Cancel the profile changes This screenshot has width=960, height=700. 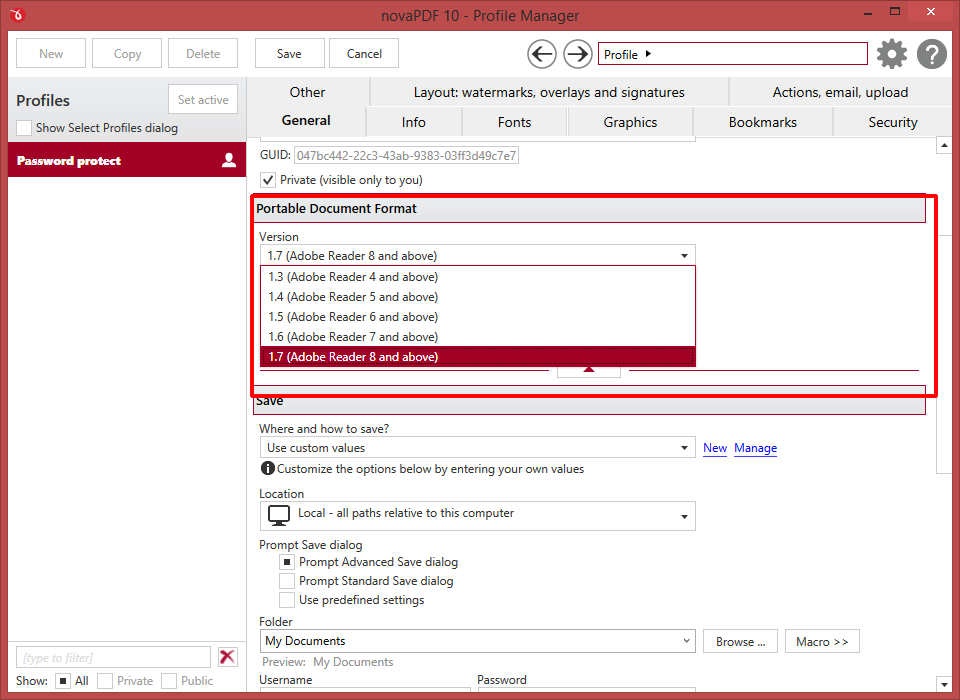click(364, 53)
